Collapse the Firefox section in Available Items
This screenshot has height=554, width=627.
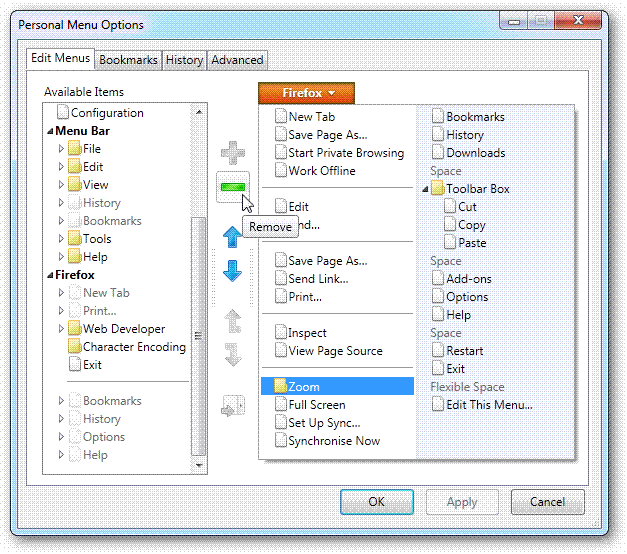50,275
